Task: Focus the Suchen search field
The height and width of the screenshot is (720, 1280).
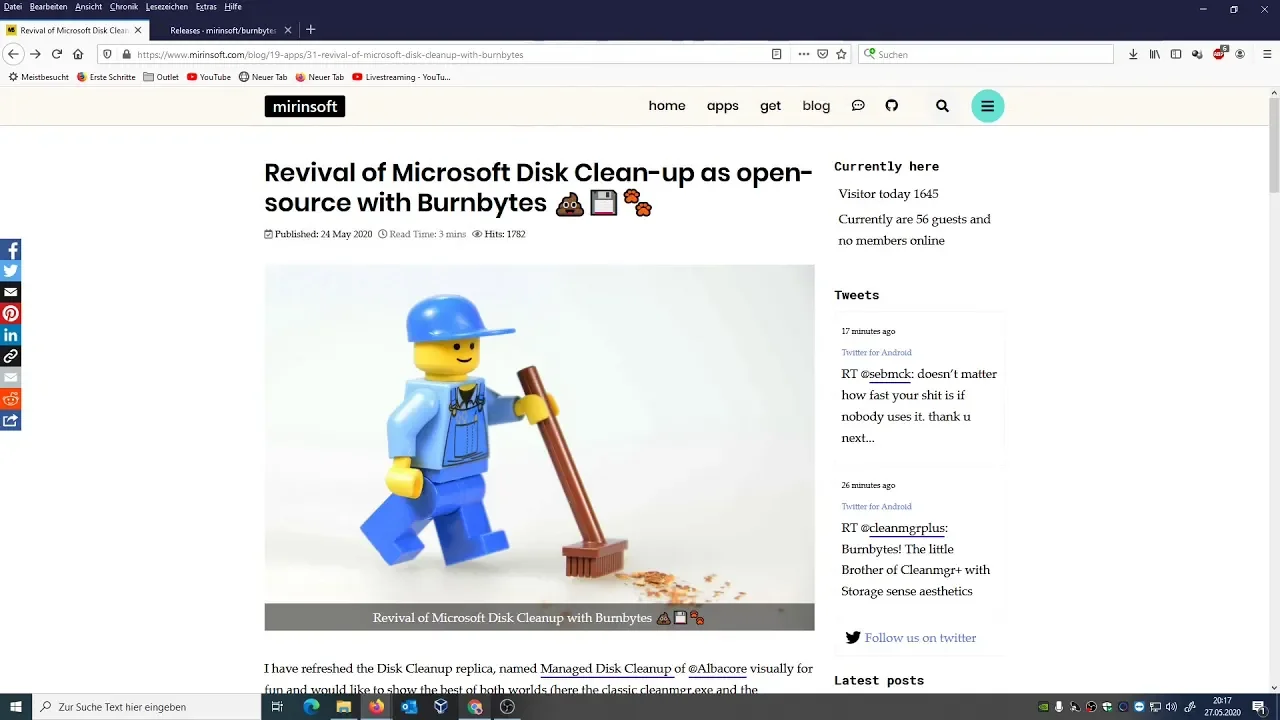Action: coord(990,54)
